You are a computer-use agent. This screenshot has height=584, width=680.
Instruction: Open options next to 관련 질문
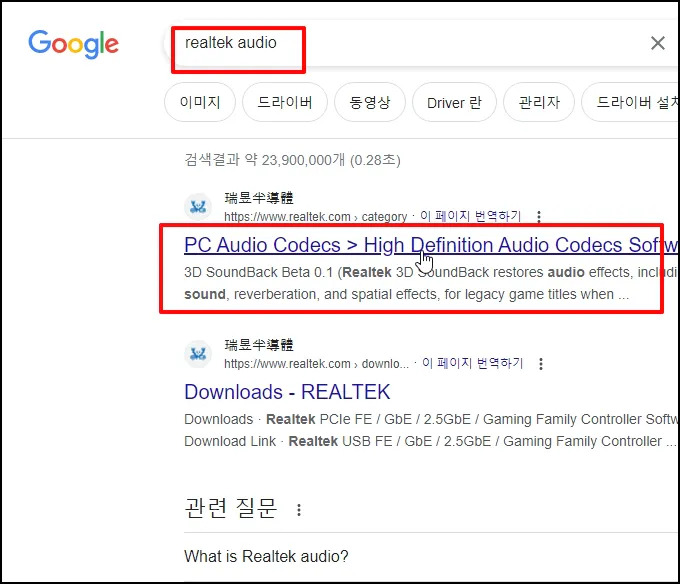pos(299,510)
